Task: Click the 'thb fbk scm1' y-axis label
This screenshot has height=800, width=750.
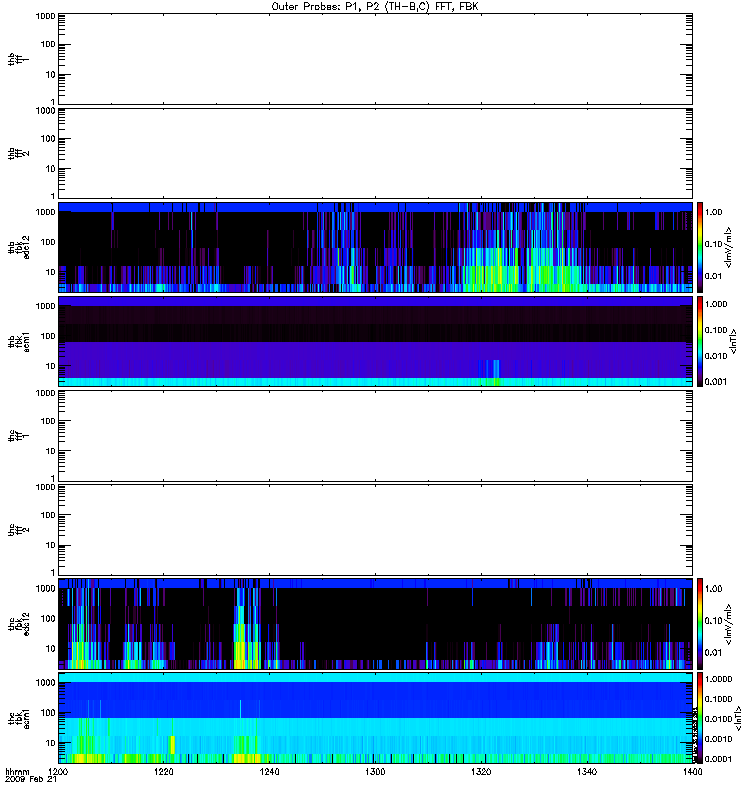Action: point(19,341)
